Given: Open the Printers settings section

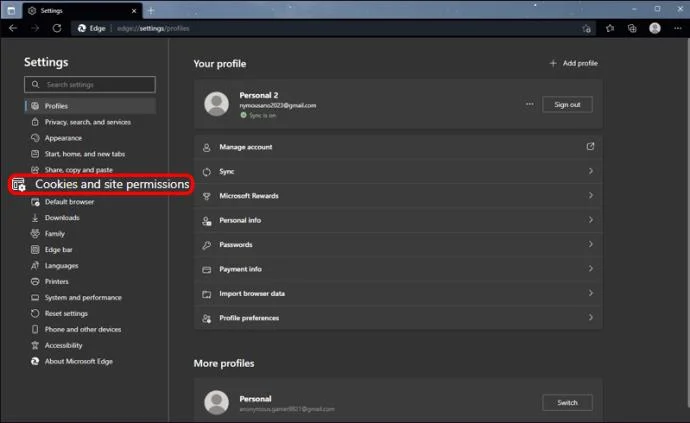Looking at the screenshot, I should tap(56, 281).
